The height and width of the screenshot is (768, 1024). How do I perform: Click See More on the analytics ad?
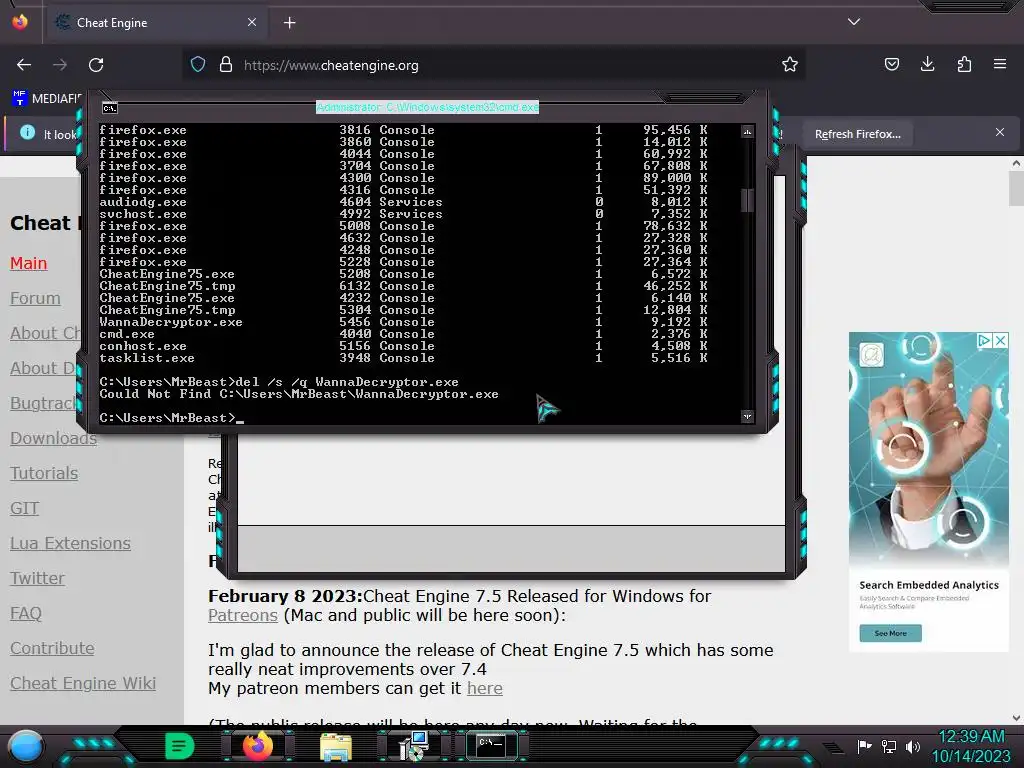(x=890, y=633)
